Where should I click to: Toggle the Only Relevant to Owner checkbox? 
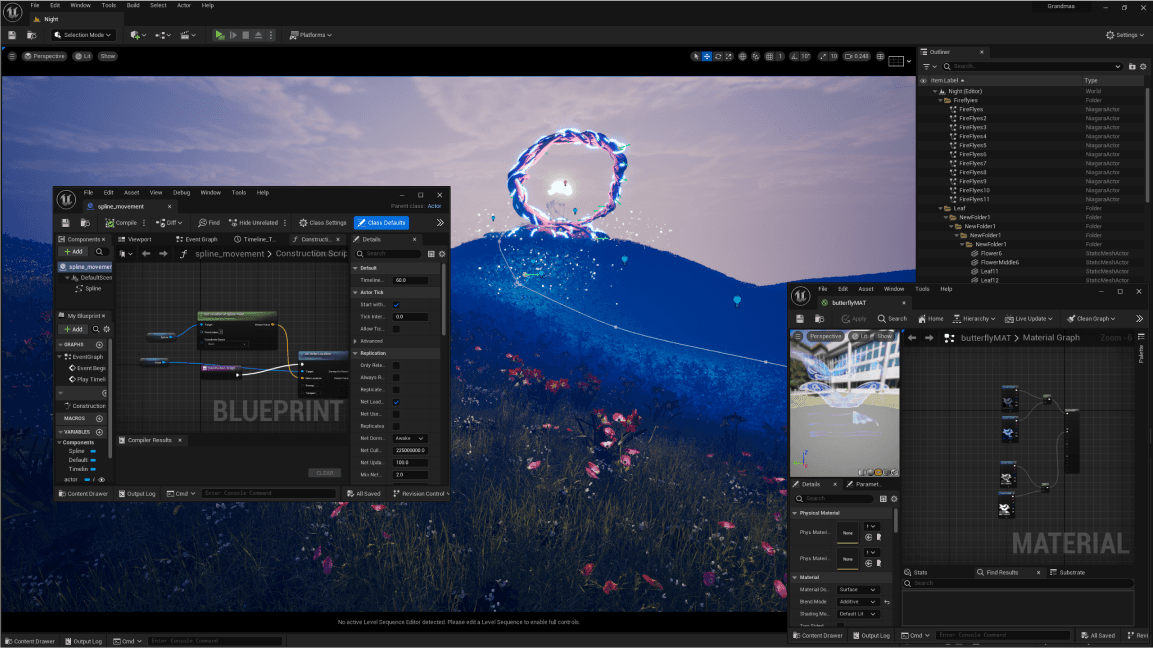point(396,365)
